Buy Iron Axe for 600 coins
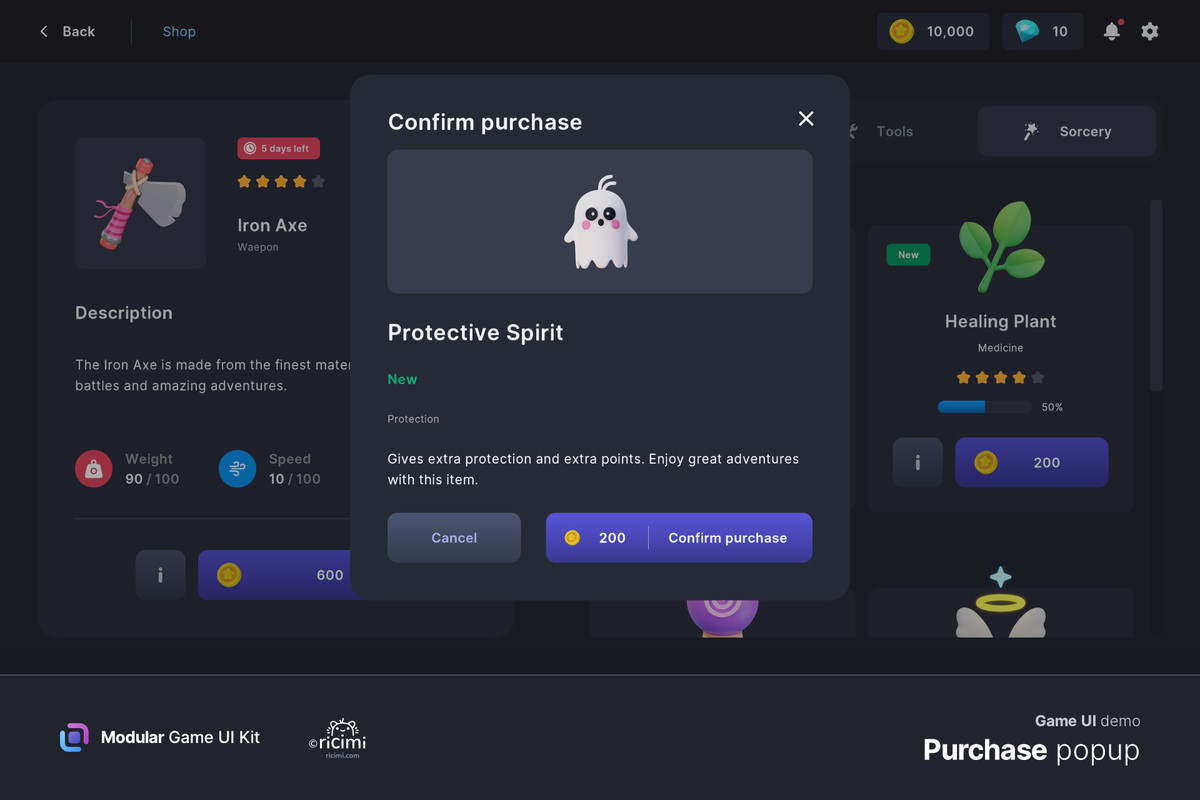 [x=276, y=575]
